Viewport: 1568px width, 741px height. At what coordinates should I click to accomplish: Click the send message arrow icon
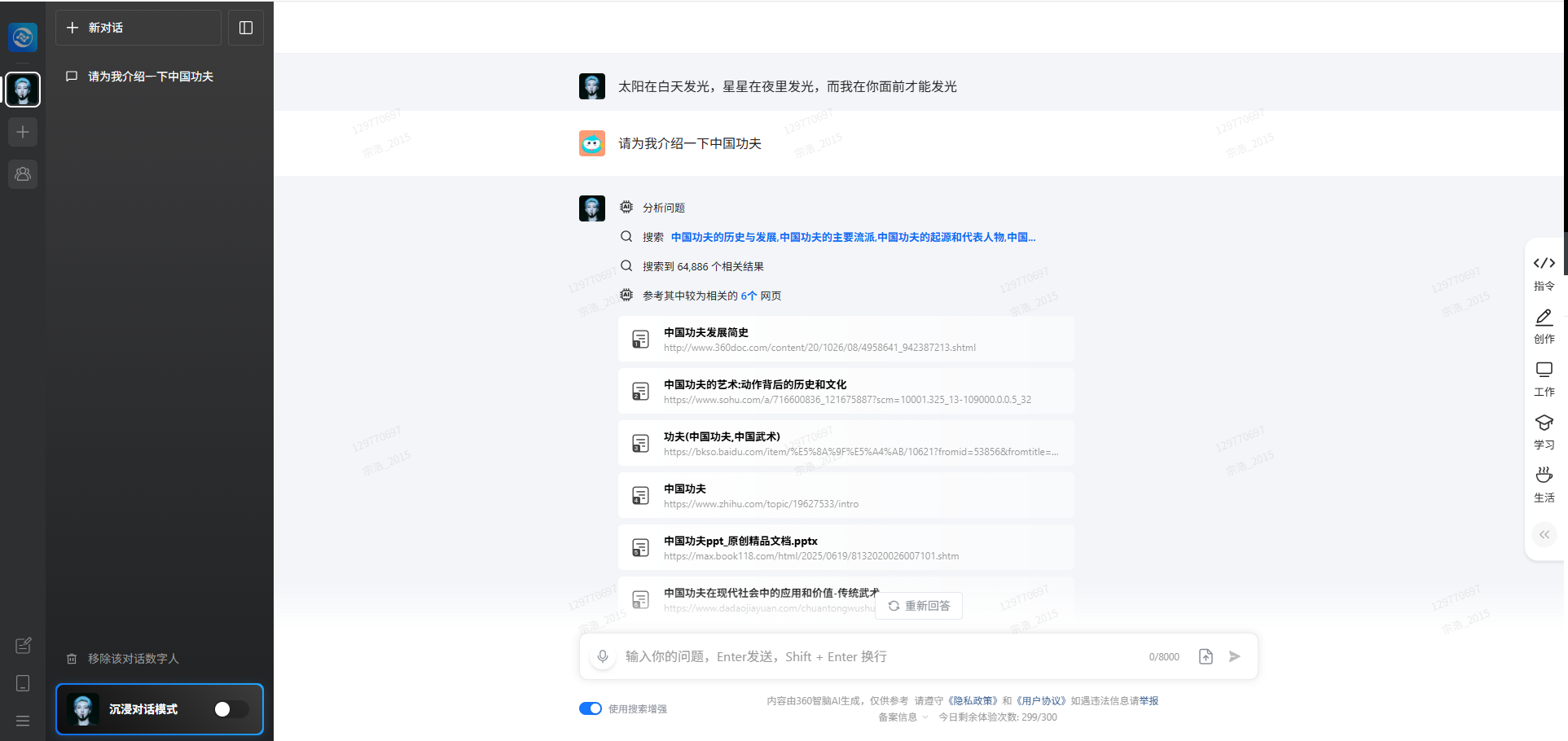coord(1235,655)
